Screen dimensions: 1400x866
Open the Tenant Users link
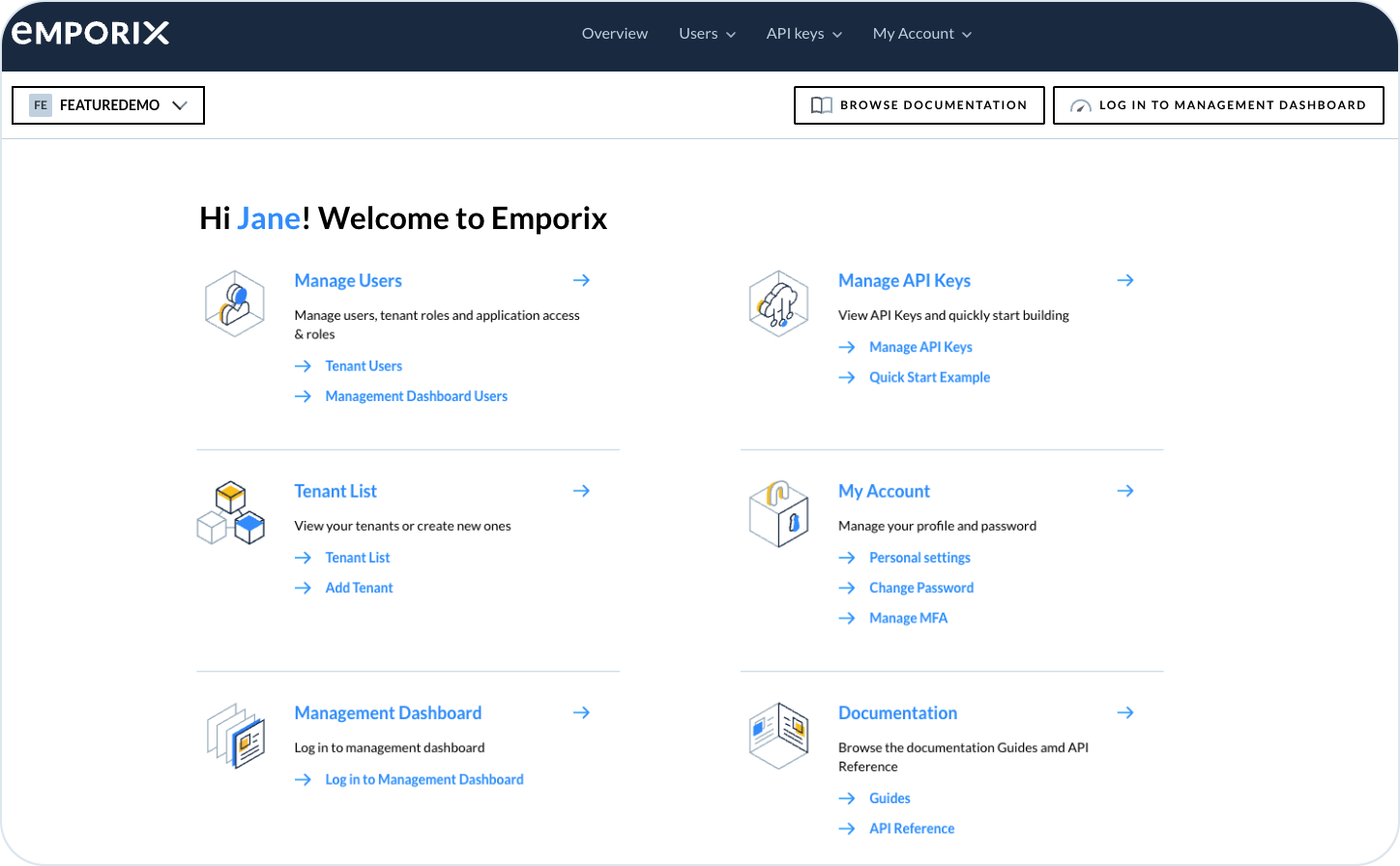364,366
